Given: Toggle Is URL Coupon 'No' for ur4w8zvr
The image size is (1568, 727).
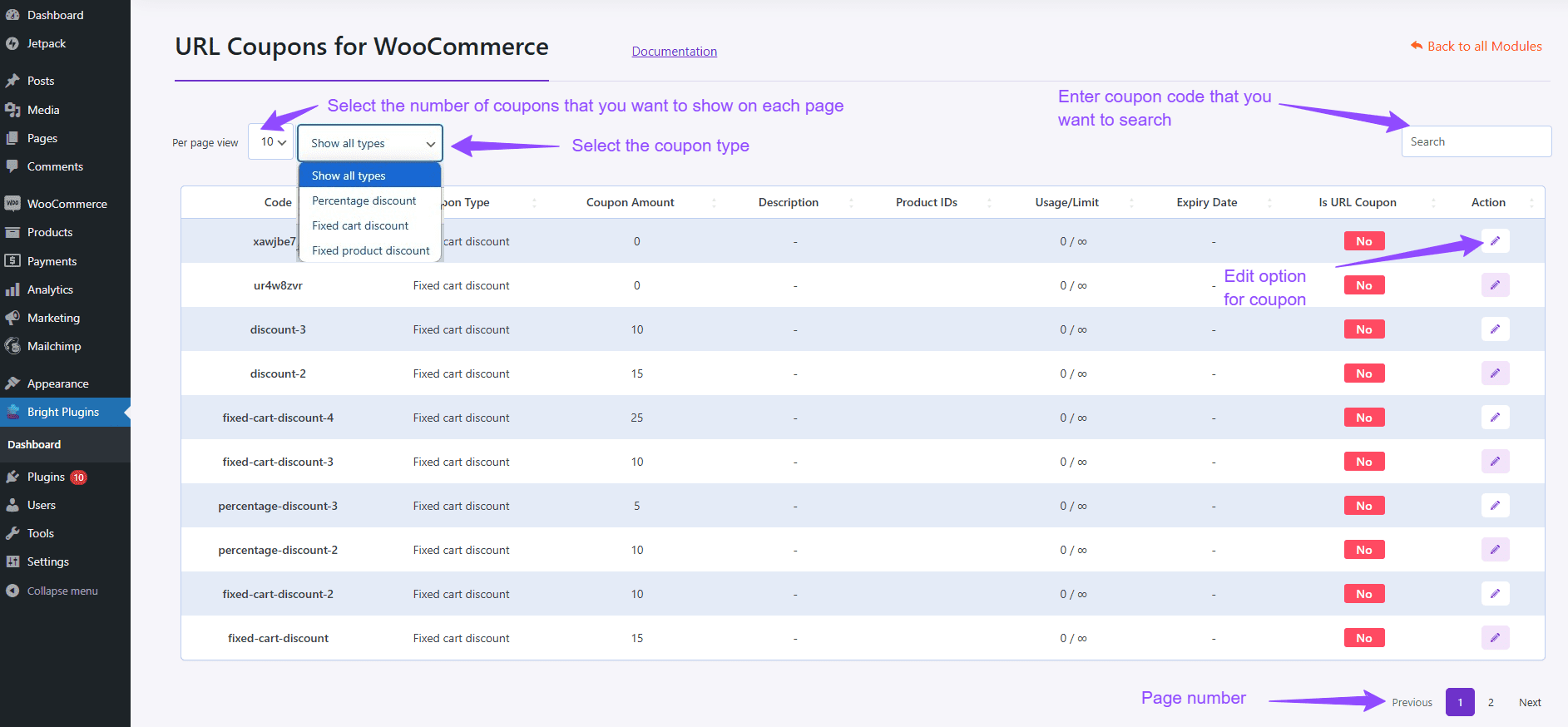Looking at the screenshot, I should click(1363, 285).
